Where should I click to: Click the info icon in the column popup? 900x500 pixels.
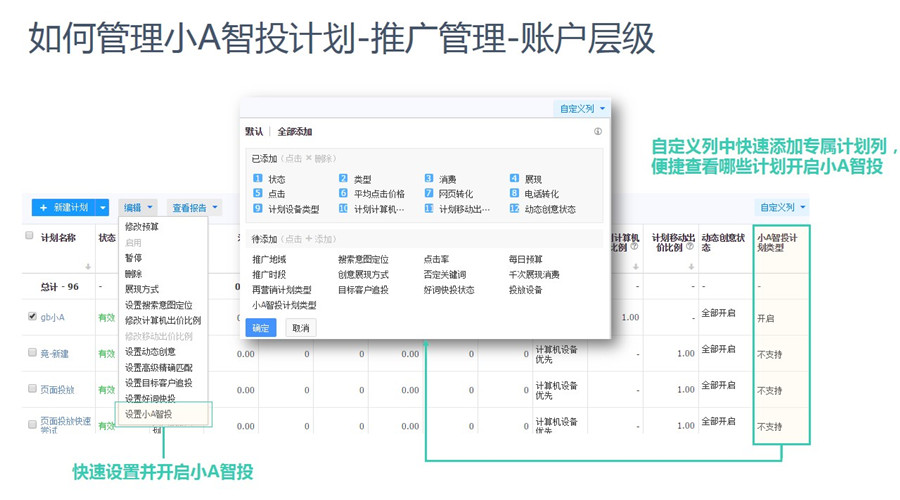point(598,131)
